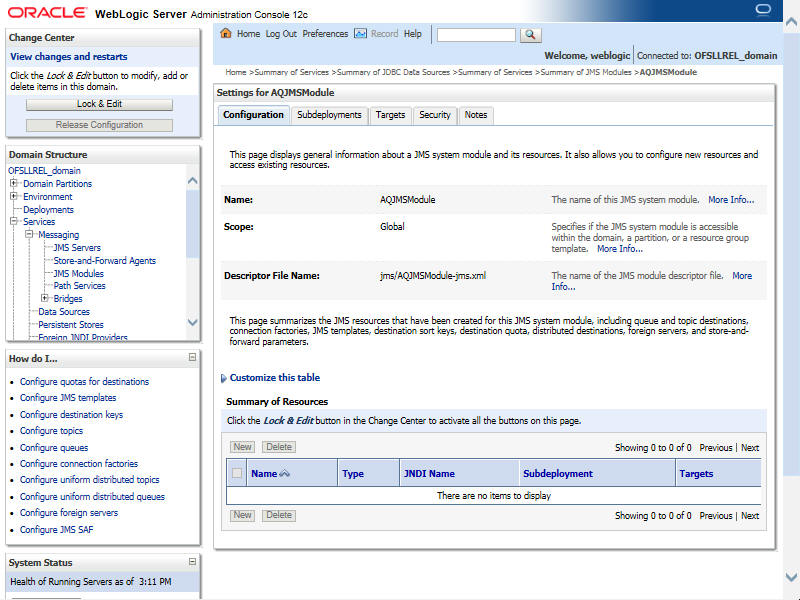Image resolution: width=800 pixels, height=600 pixels.
Task: Sort table by Subdeployment column header
Action: 558,473
